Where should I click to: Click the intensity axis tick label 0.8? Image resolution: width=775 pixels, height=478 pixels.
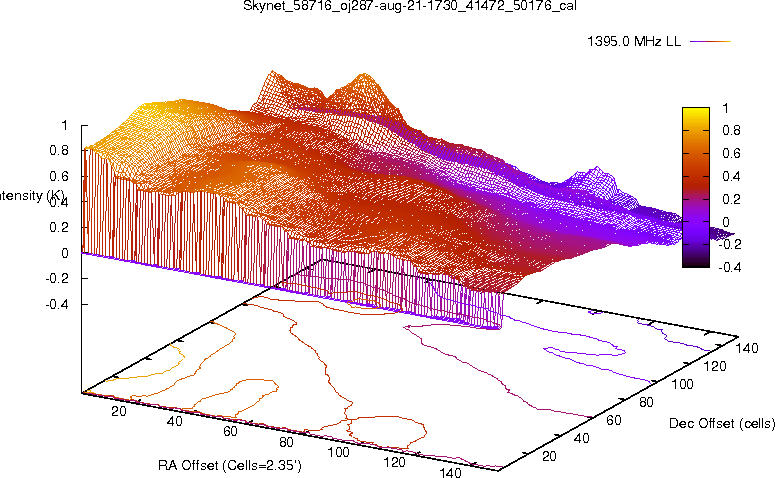click(59, 151)
